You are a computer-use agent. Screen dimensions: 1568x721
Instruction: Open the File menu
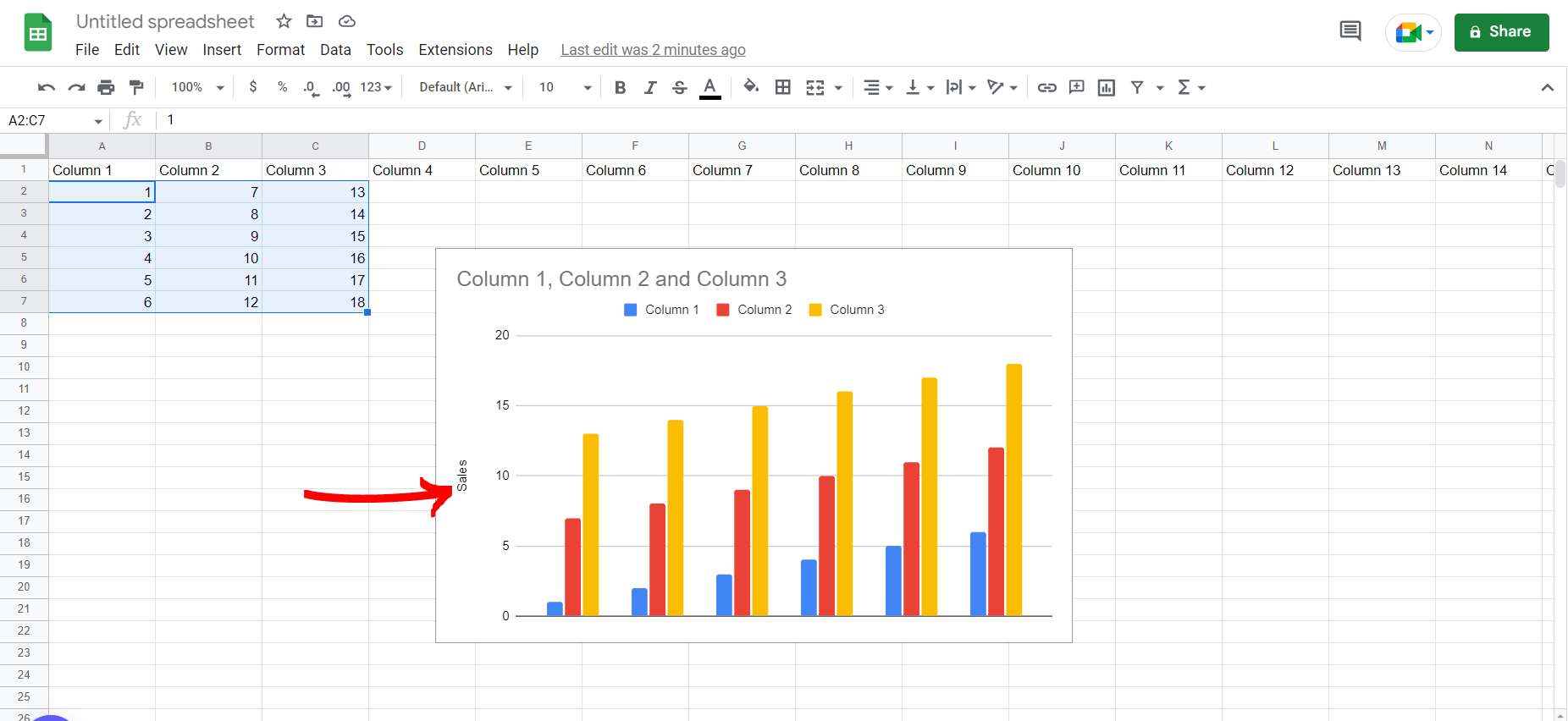[x=87, y=50]
